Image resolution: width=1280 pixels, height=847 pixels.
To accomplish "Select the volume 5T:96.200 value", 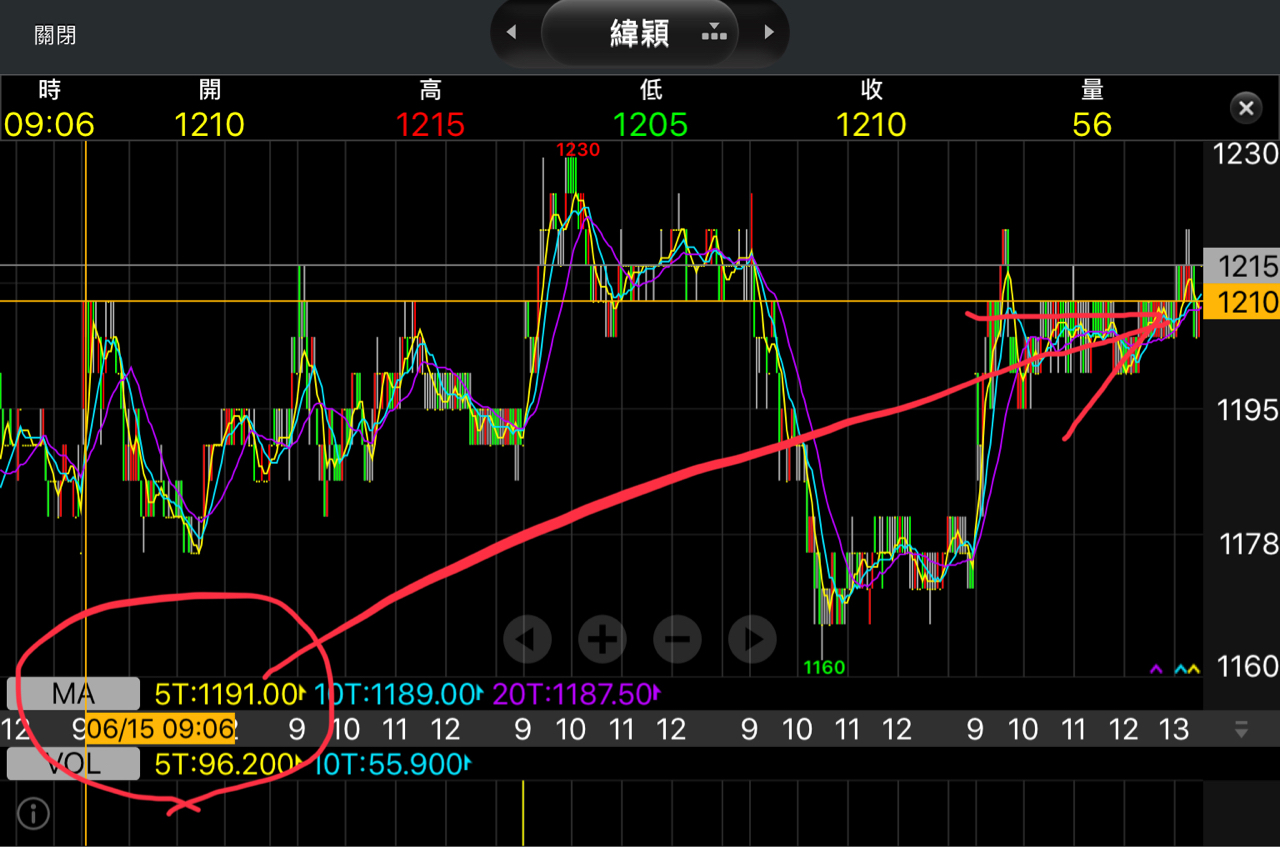I will point(227,765).
